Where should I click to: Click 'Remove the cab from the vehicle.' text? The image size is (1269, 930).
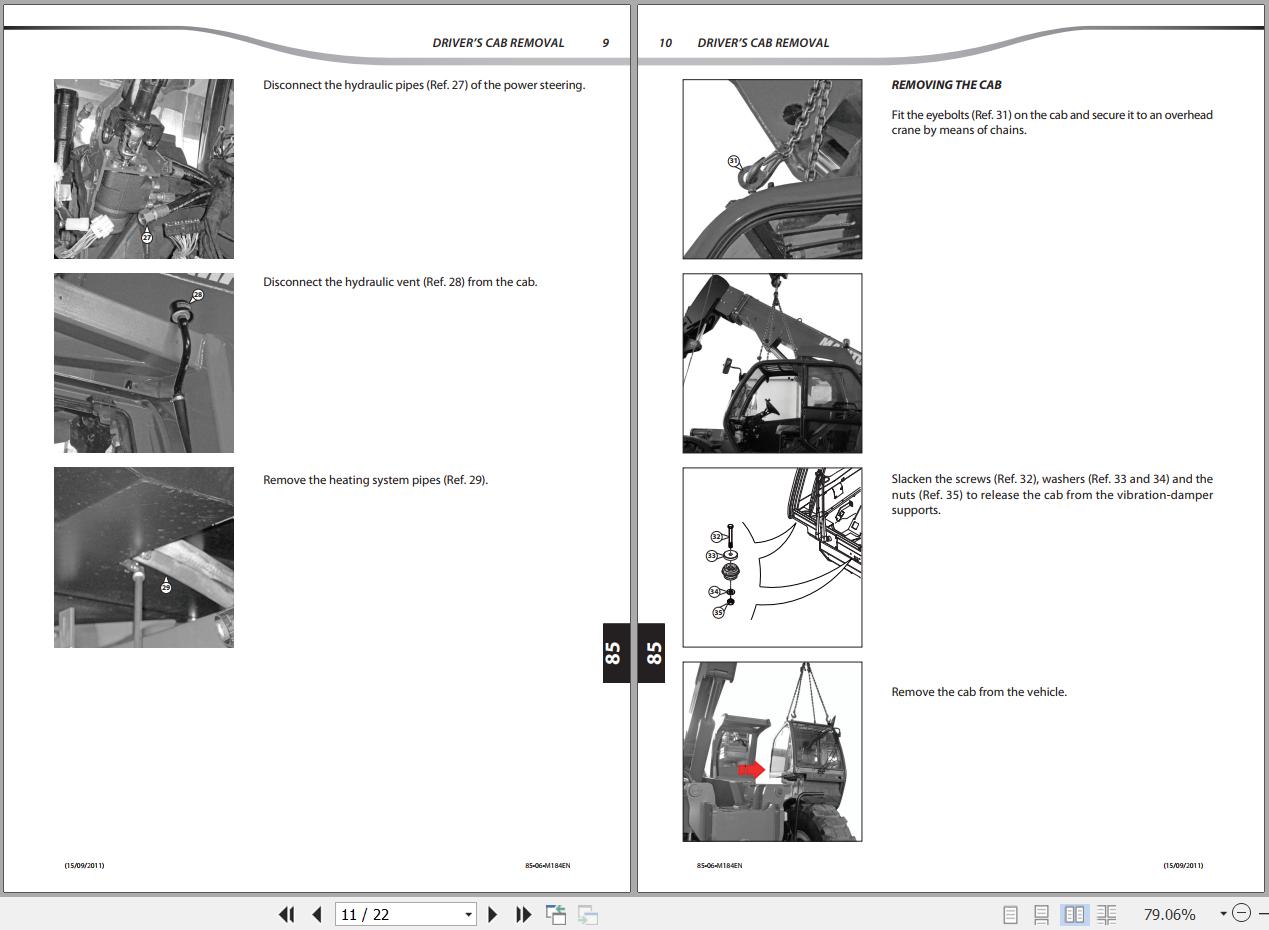(979, 692)
